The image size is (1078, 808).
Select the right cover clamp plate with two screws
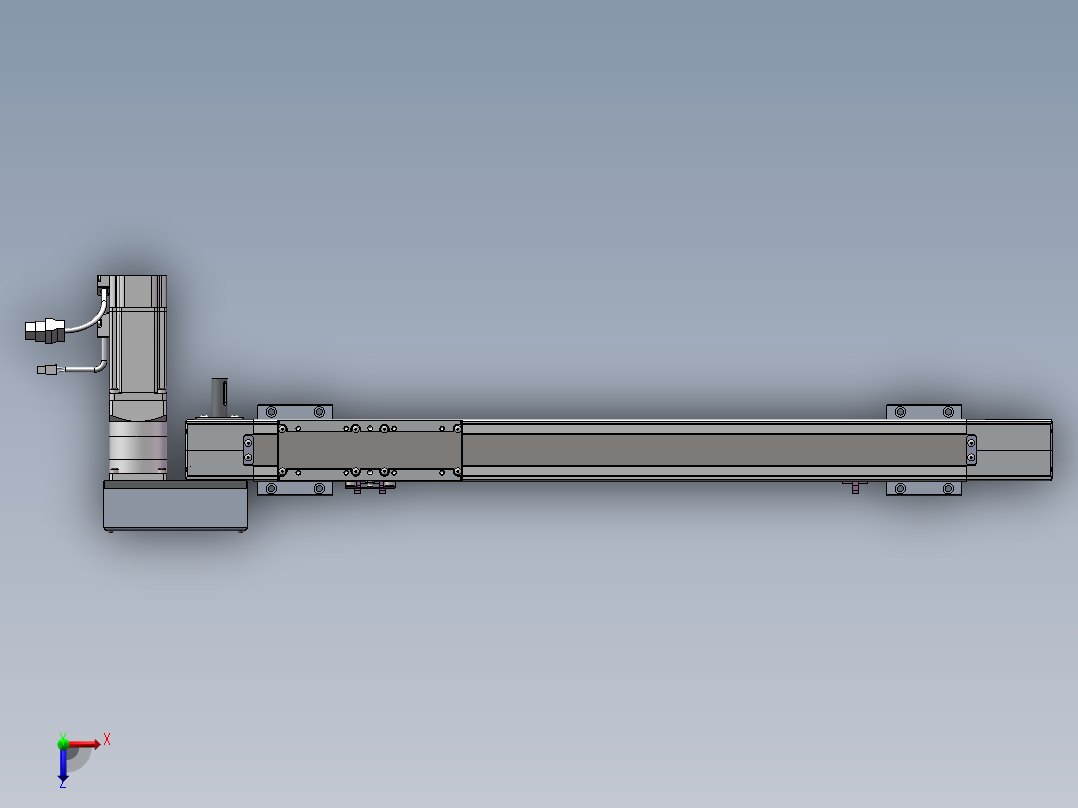(x=971, y=450)
